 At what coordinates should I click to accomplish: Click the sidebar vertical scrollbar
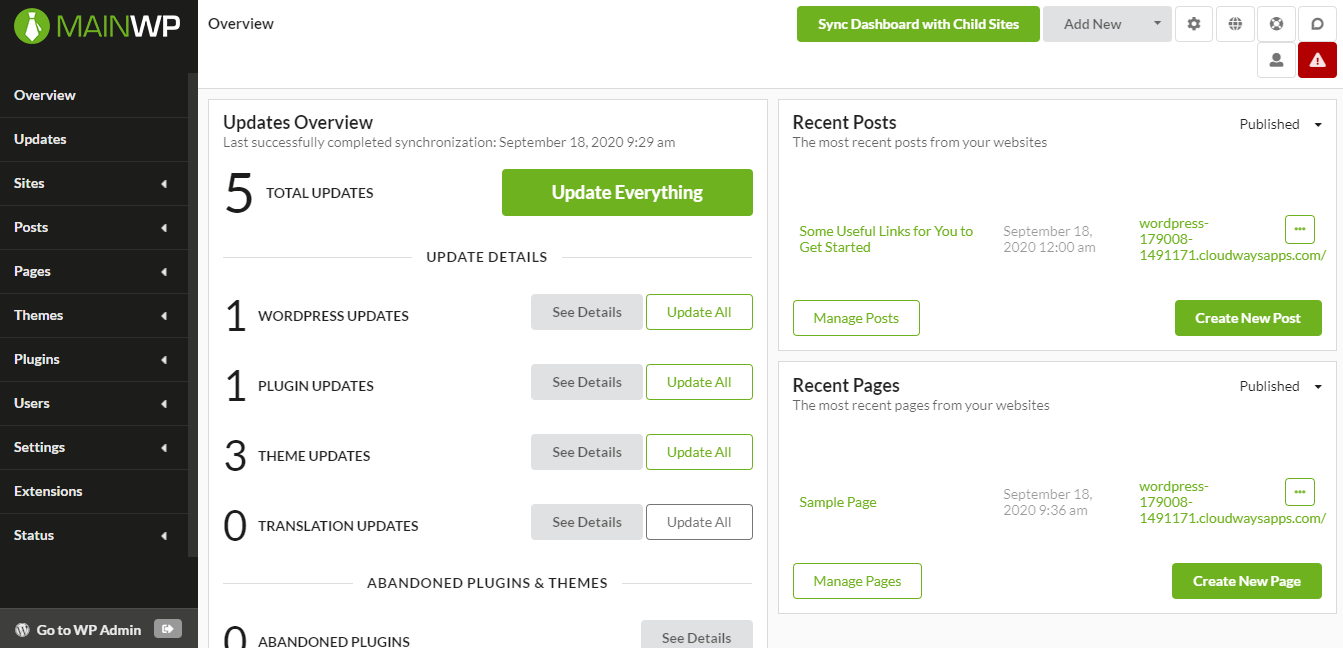(193, 315)
